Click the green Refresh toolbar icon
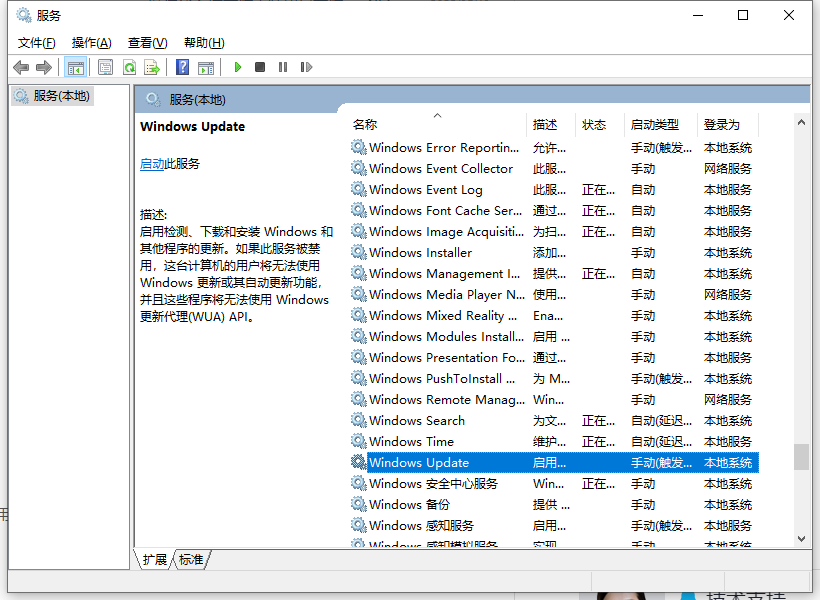Screen dimensions: 820x600 (x=129, y=67)
